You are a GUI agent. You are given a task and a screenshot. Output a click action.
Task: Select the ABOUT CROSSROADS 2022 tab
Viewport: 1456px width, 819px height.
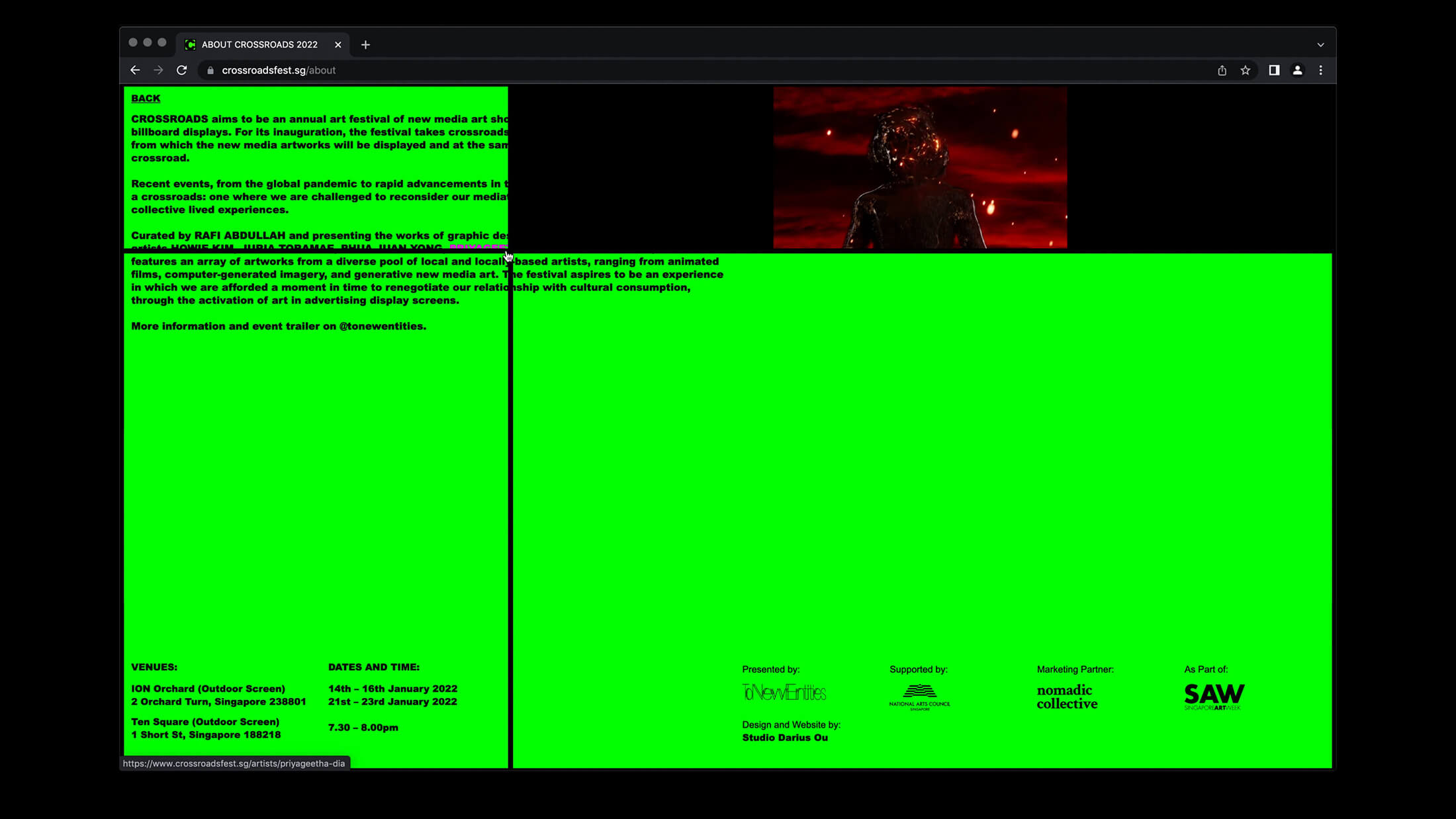[x=259, y=45]
